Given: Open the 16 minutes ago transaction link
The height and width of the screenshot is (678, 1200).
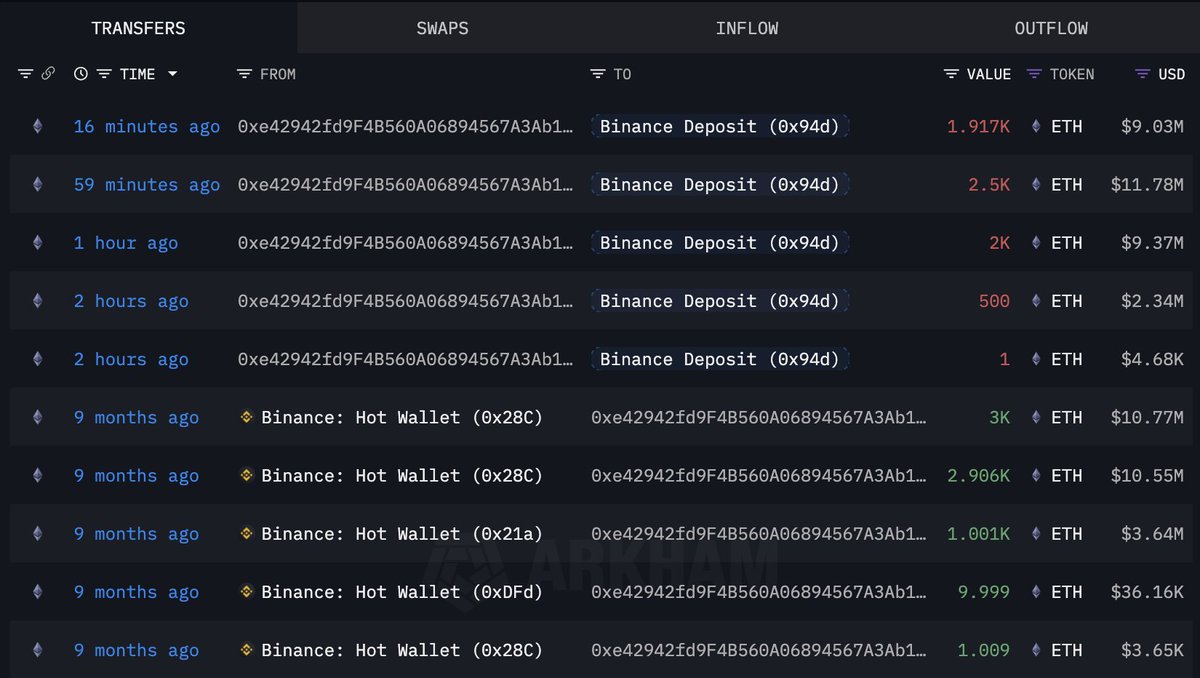Looking at the screenshot, I should [147, 126].
